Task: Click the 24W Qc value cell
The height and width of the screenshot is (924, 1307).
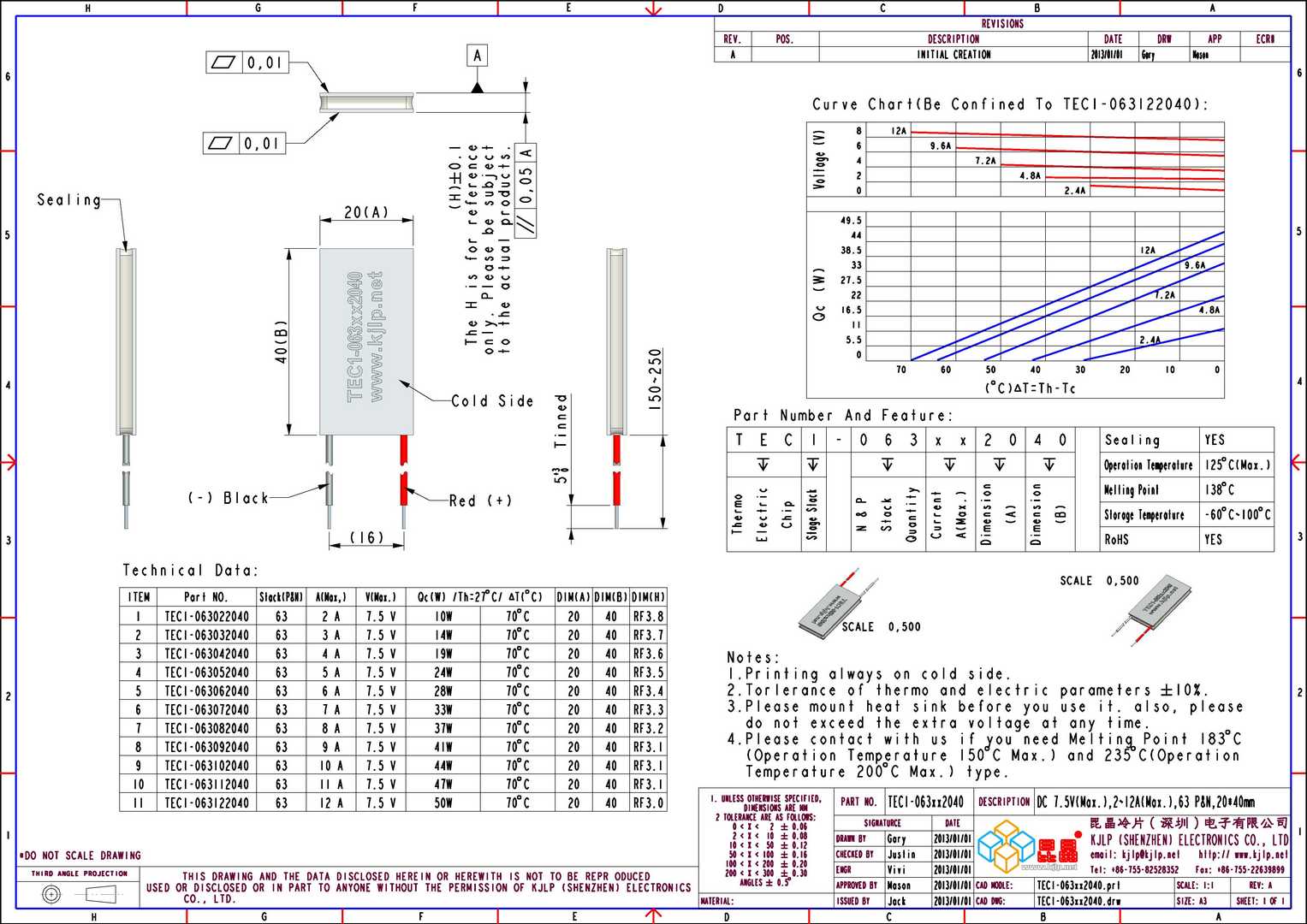Action: 443,672
